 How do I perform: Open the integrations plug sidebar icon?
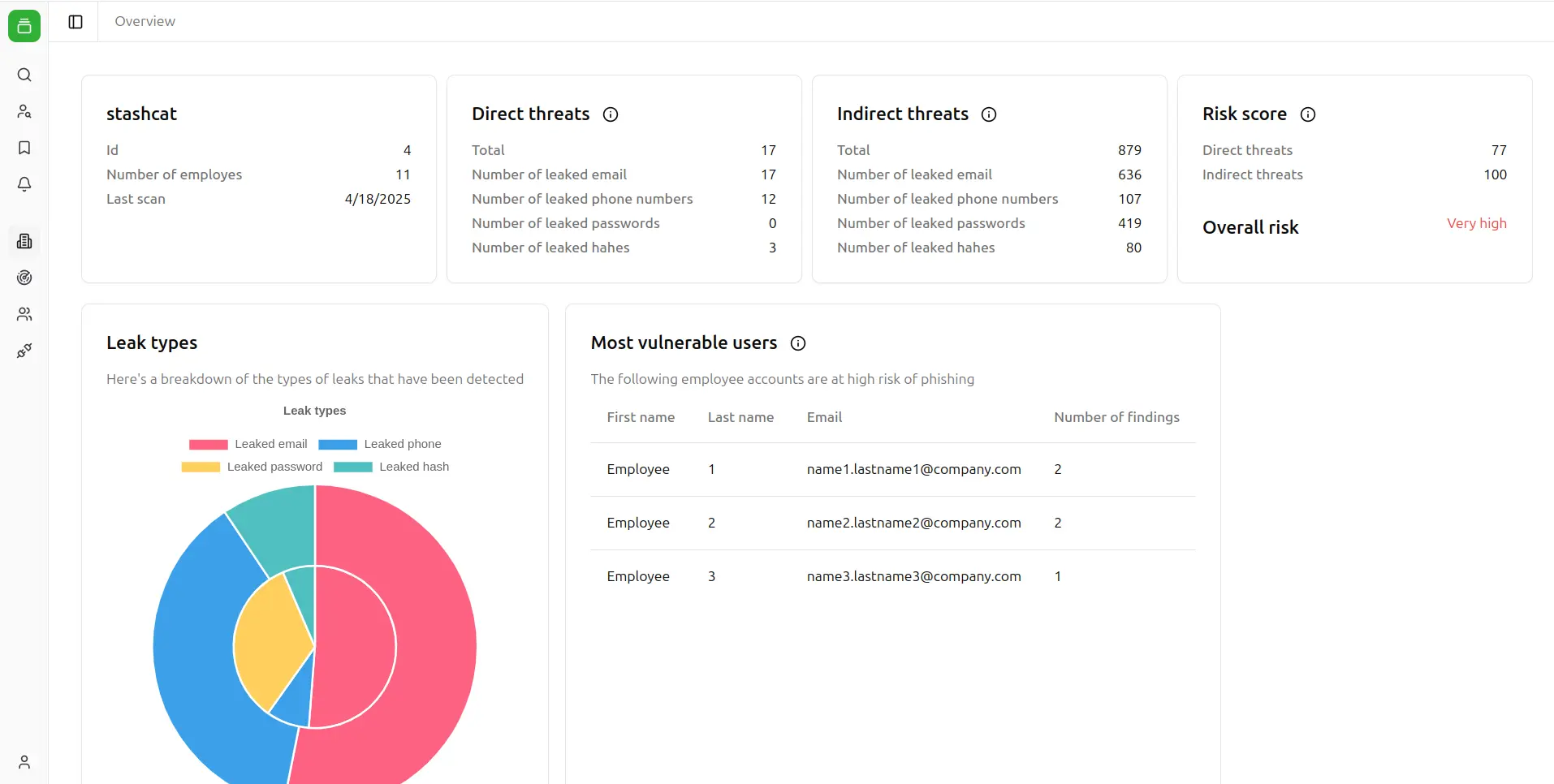tap(24, 351)
